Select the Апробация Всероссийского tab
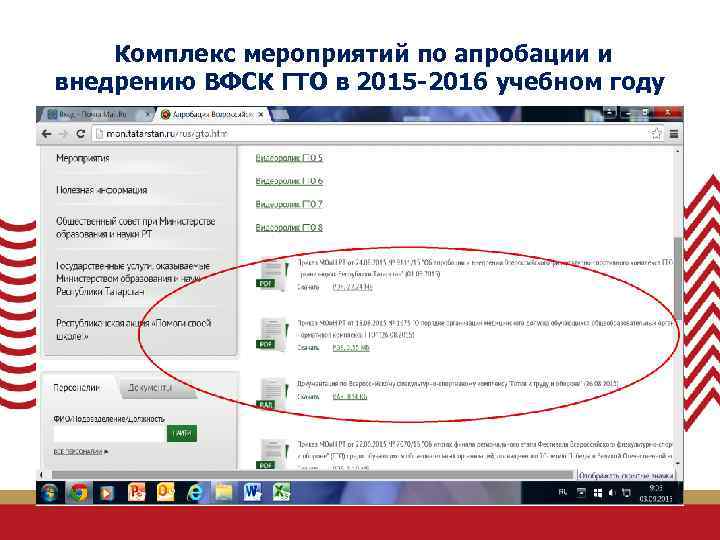Screen dimensions: 720x540 [x=212, y=114]
